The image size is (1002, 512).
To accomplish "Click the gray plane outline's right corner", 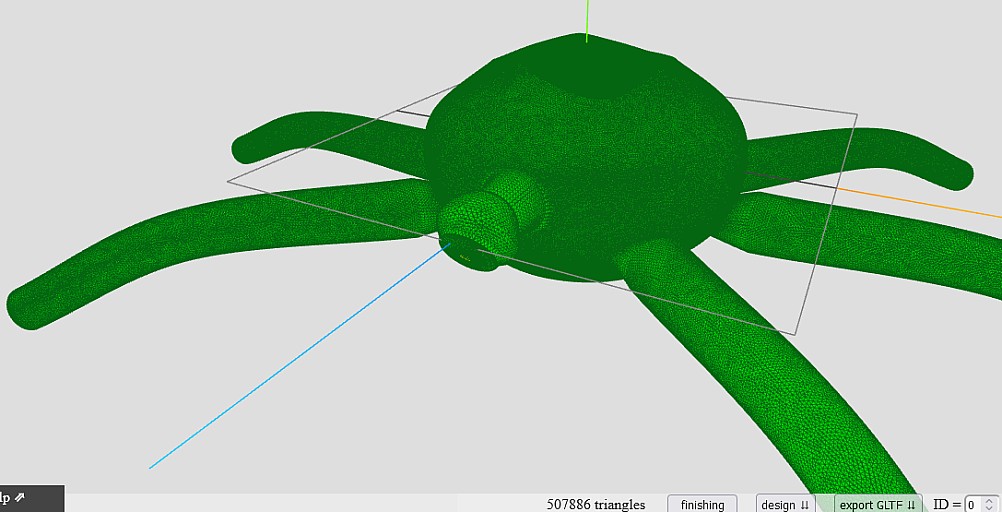I will (x=856, y=114).
